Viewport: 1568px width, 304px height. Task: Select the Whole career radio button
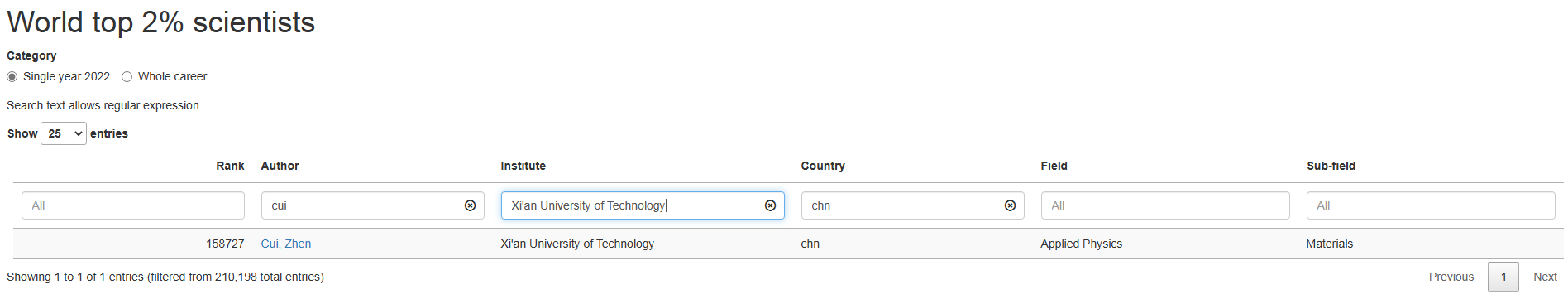pyautogui.click(x=127, y=76)
